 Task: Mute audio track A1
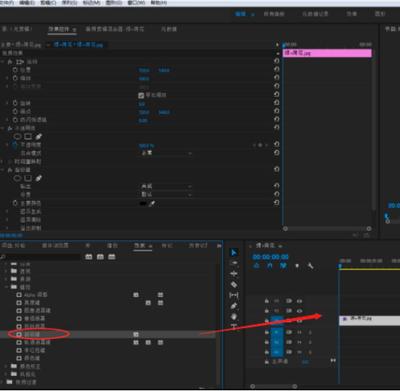[x=299, y=332]
